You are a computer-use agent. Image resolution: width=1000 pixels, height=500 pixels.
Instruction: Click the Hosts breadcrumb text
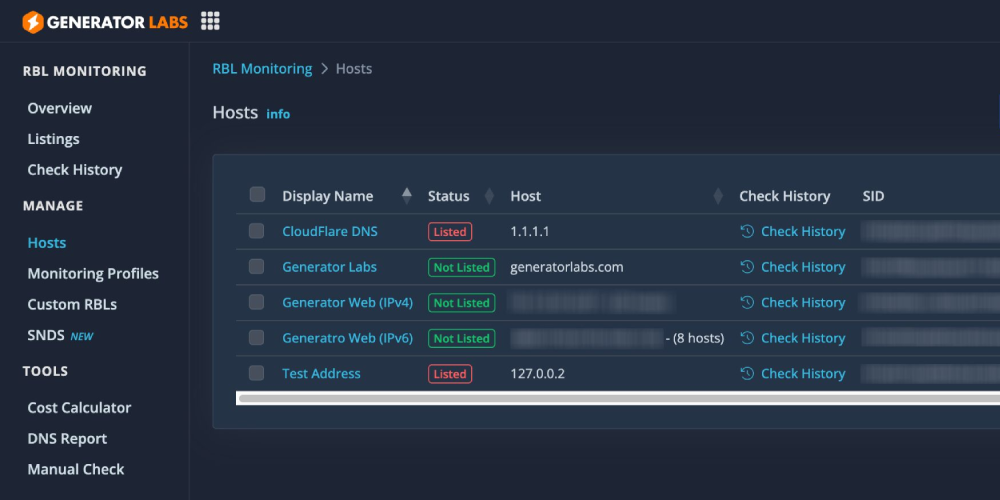354,69
